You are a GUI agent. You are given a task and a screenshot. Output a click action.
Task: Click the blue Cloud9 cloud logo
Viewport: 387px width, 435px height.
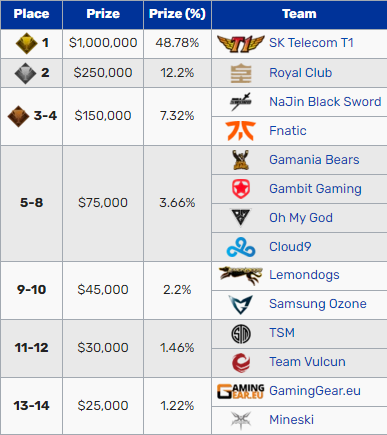click(241, 247)
